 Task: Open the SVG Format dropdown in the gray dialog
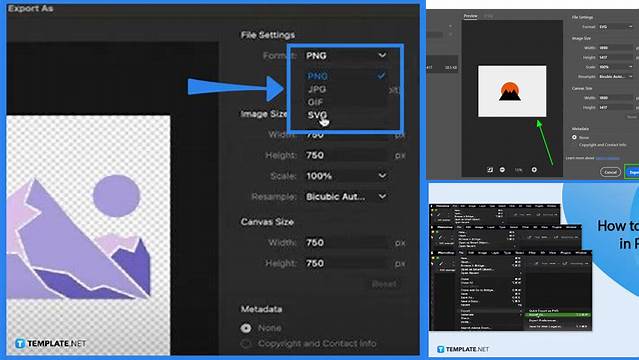(x=616, y=27)
